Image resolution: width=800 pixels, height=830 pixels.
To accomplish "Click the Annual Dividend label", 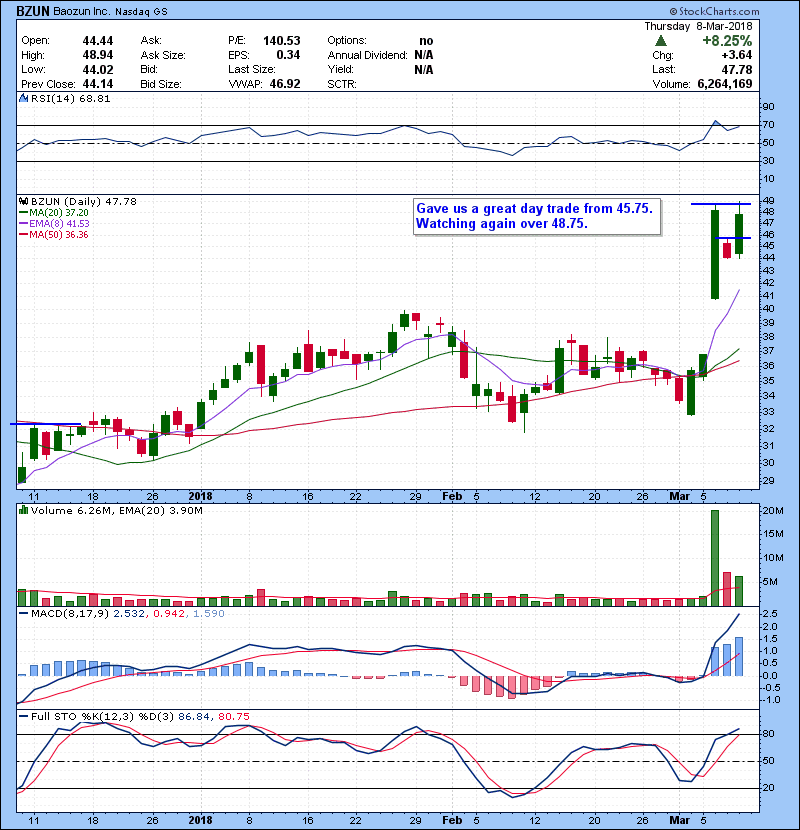I will 367,55.
